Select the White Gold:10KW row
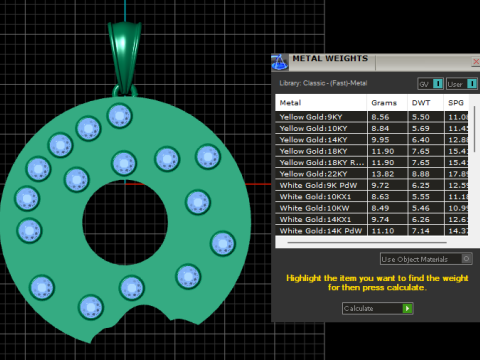Screen dimensions: 480x360 pyautogui.click(x=372, y=208)
